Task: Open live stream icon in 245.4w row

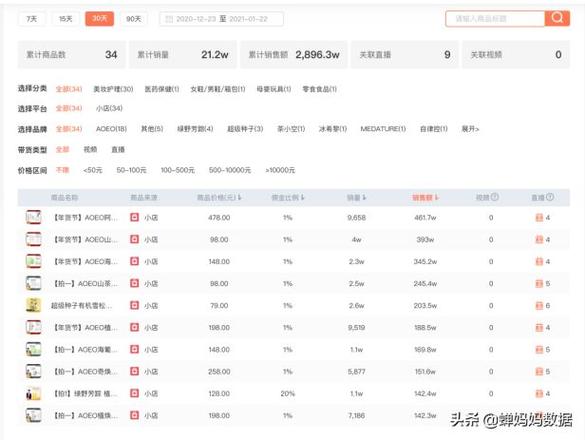Action: (x=539, y=284)
